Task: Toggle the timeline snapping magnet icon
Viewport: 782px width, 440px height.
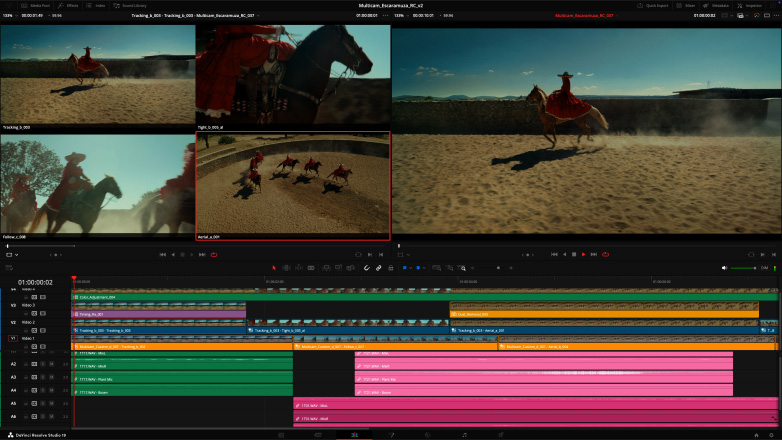Action: click(x=366, y=268)
